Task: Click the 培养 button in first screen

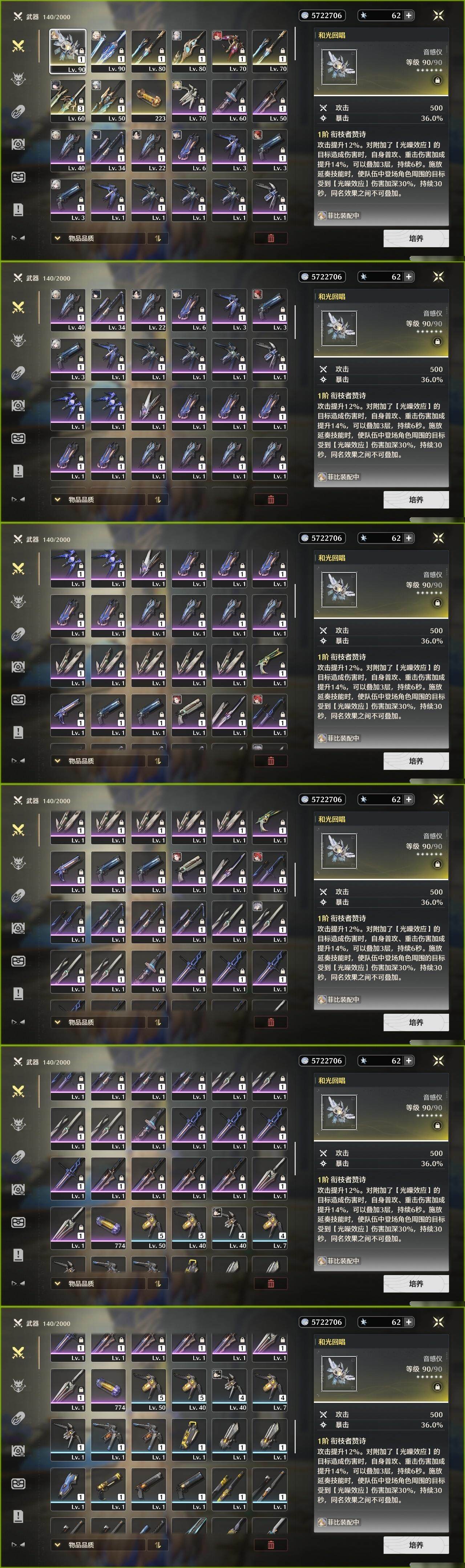Action: click(x=416, y=238)
